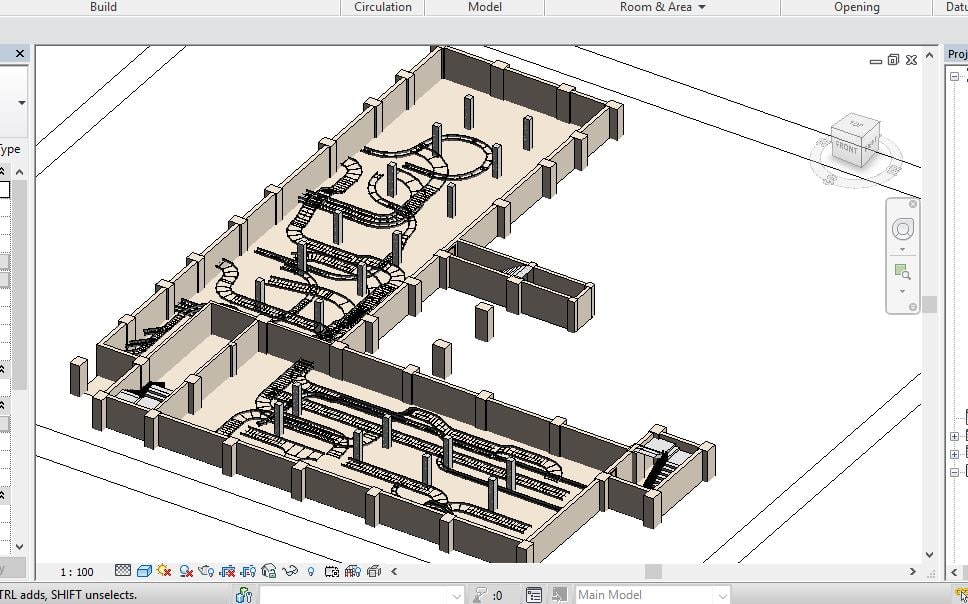The image size is (968, 604).
Task: Collapse the view control bar with the chevron
Action: (x=394, y=570)
